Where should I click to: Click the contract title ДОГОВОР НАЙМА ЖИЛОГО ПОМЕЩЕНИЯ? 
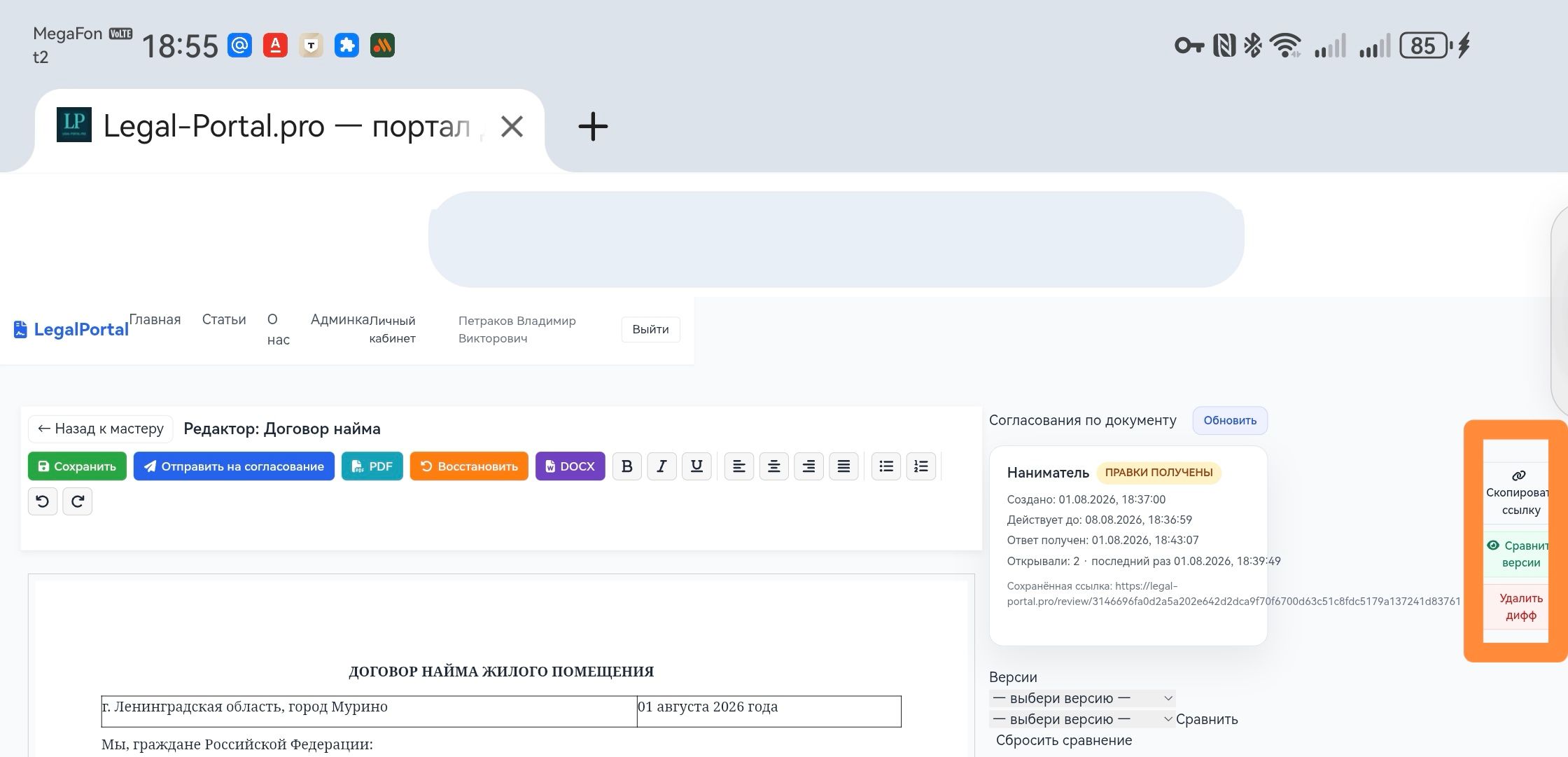[501, 672]
